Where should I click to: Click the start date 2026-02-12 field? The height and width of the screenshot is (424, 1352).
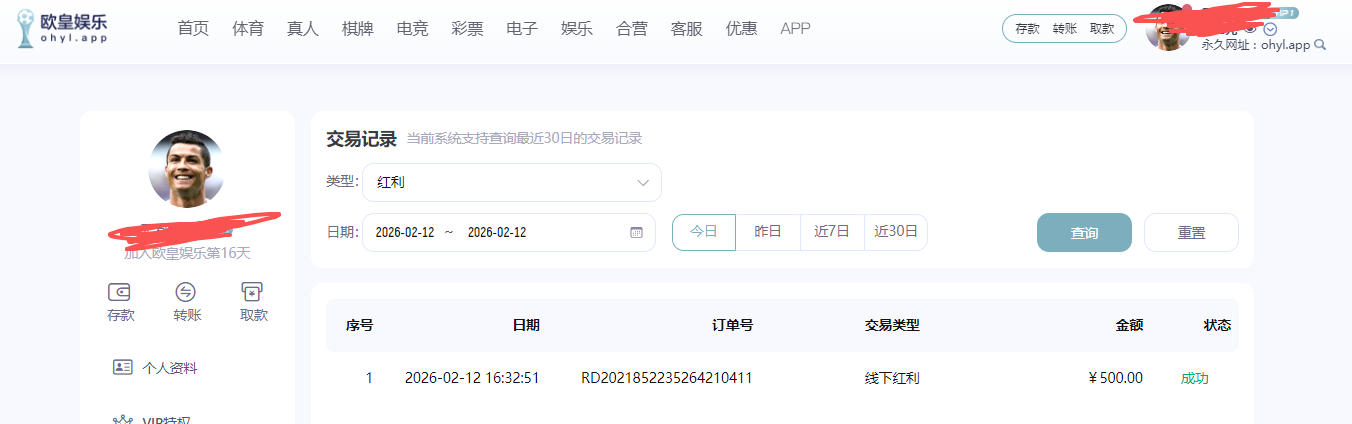[x=405, y=232]
